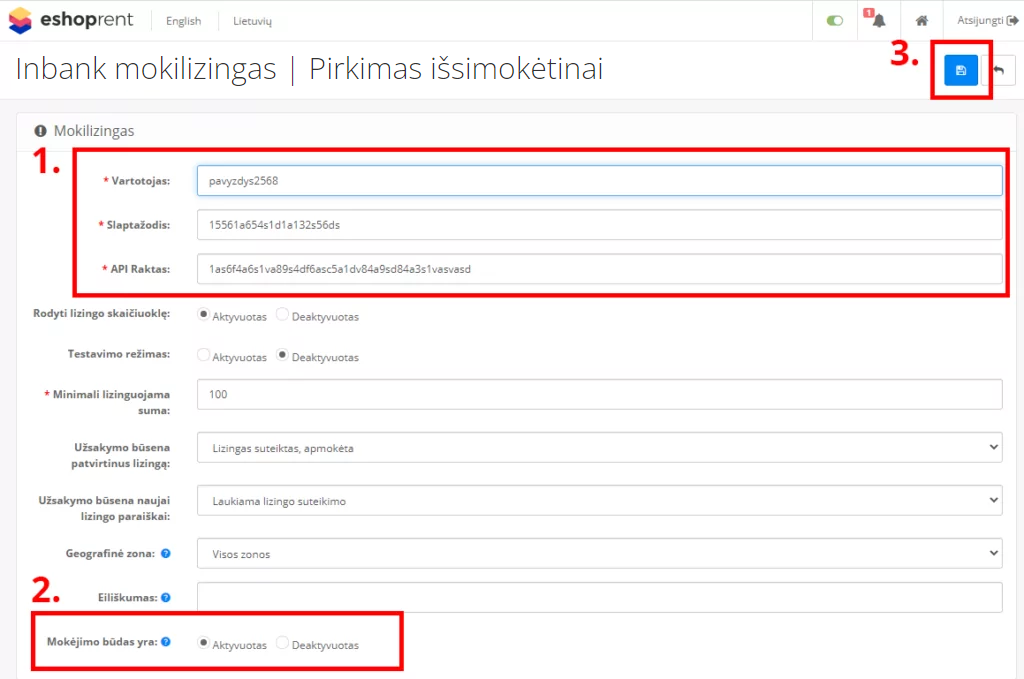Open the Geografinė zona dropdown
The width and height of the screenshot is (1024, 679).
(600, 554)
